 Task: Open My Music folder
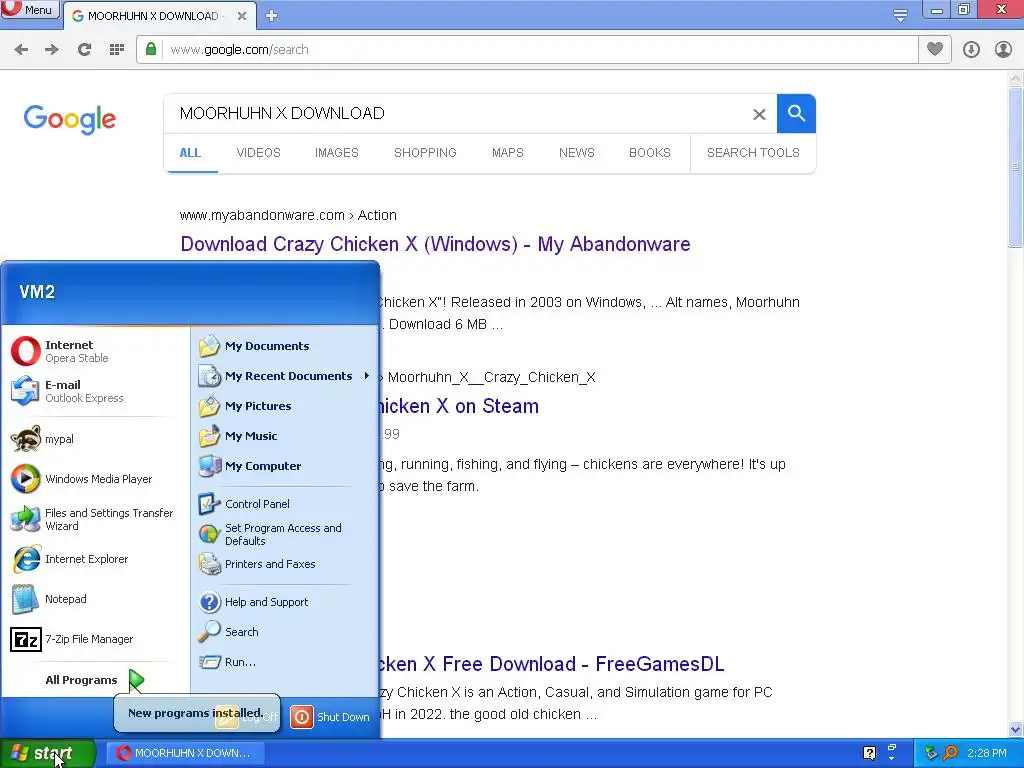[285, 436]
